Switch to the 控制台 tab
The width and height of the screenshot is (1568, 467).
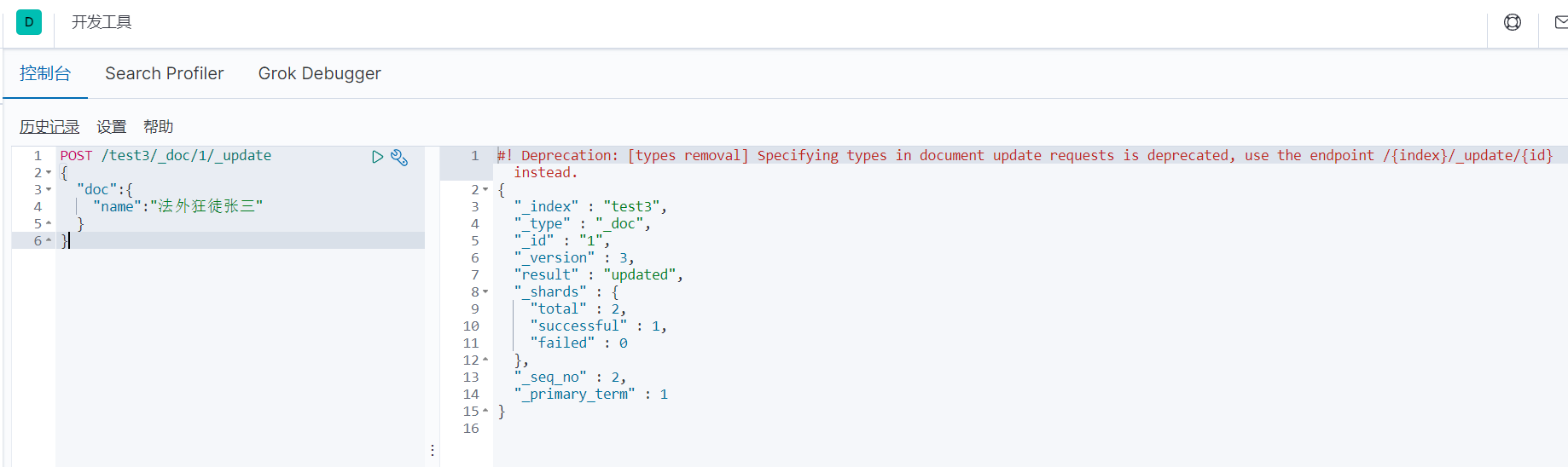(45, 73)
